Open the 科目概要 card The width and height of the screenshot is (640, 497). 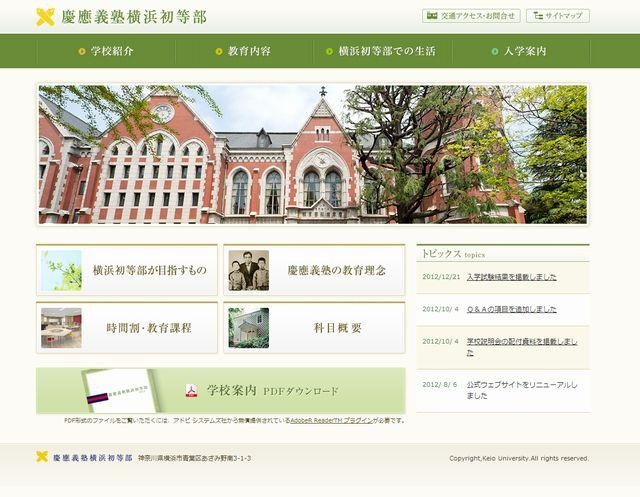point(314,328)
